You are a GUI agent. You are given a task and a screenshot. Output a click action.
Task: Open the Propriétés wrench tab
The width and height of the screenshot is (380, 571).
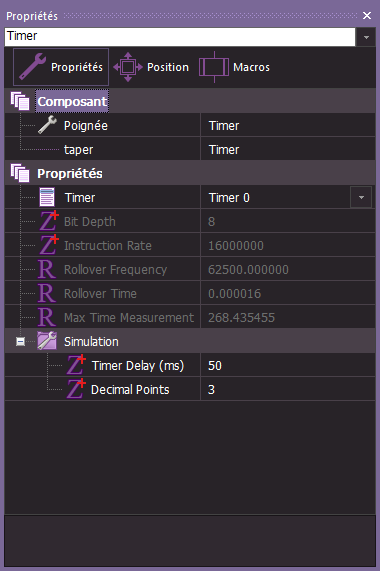point(61,67)
